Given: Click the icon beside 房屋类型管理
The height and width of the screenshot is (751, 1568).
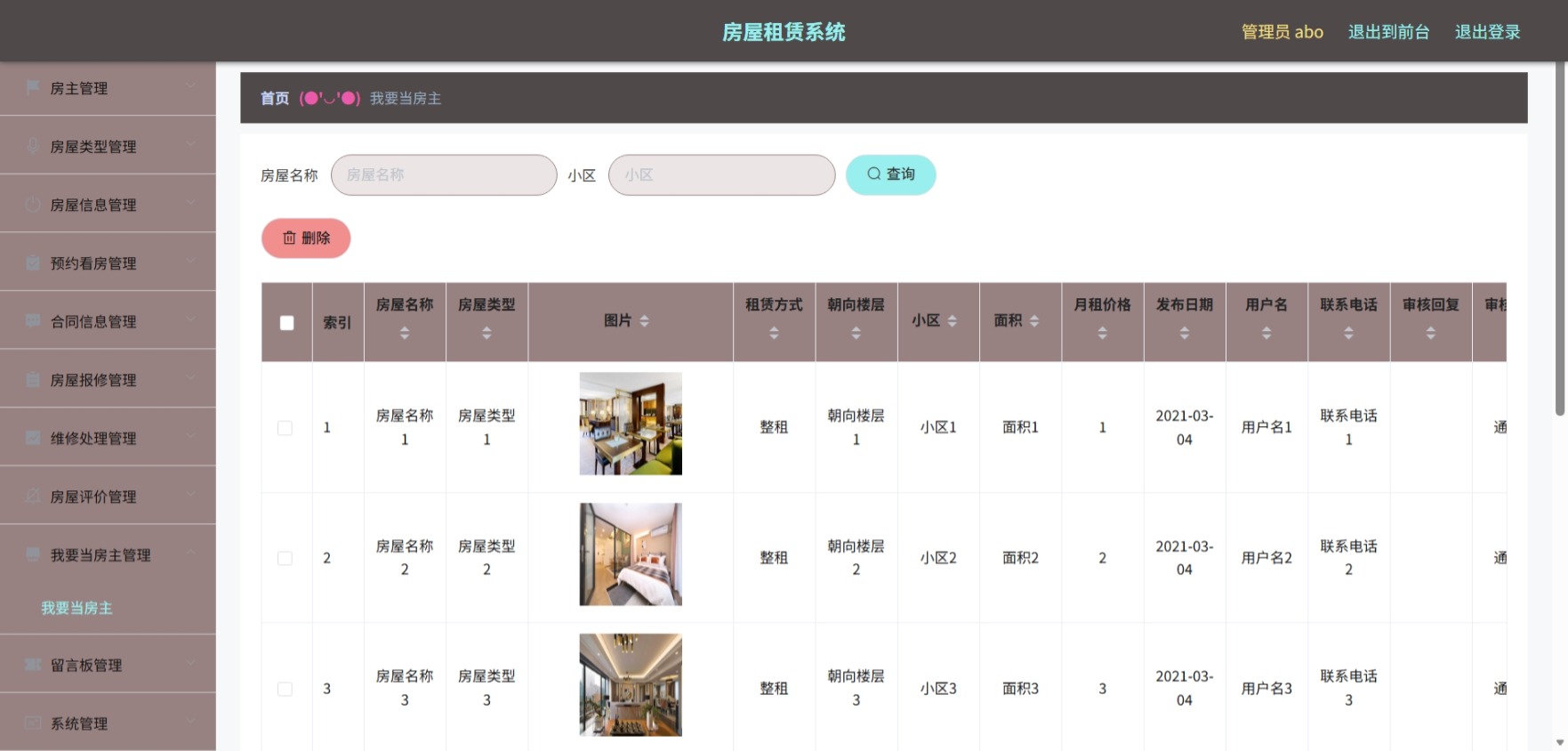Looking at the screenshot, I should point(33,146).
